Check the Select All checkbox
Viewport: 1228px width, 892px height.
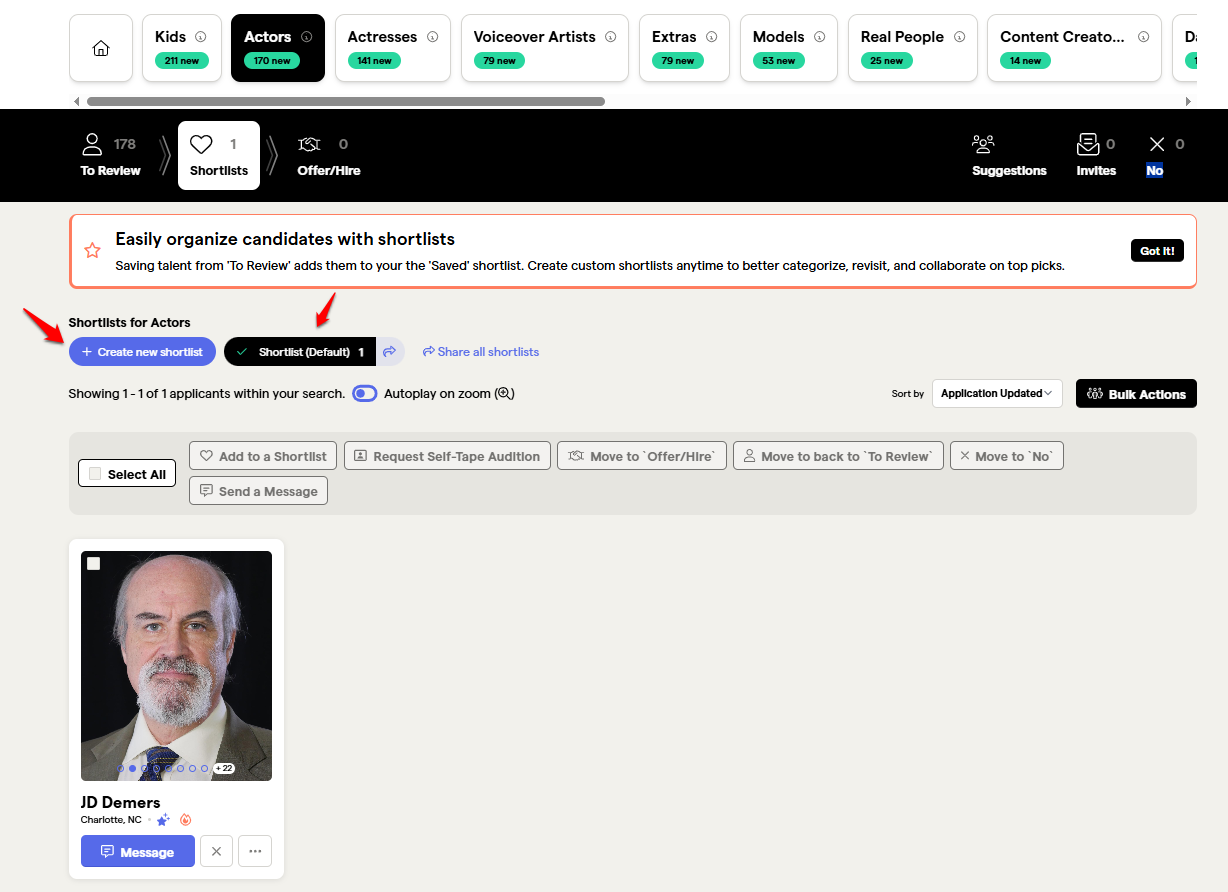96,474
